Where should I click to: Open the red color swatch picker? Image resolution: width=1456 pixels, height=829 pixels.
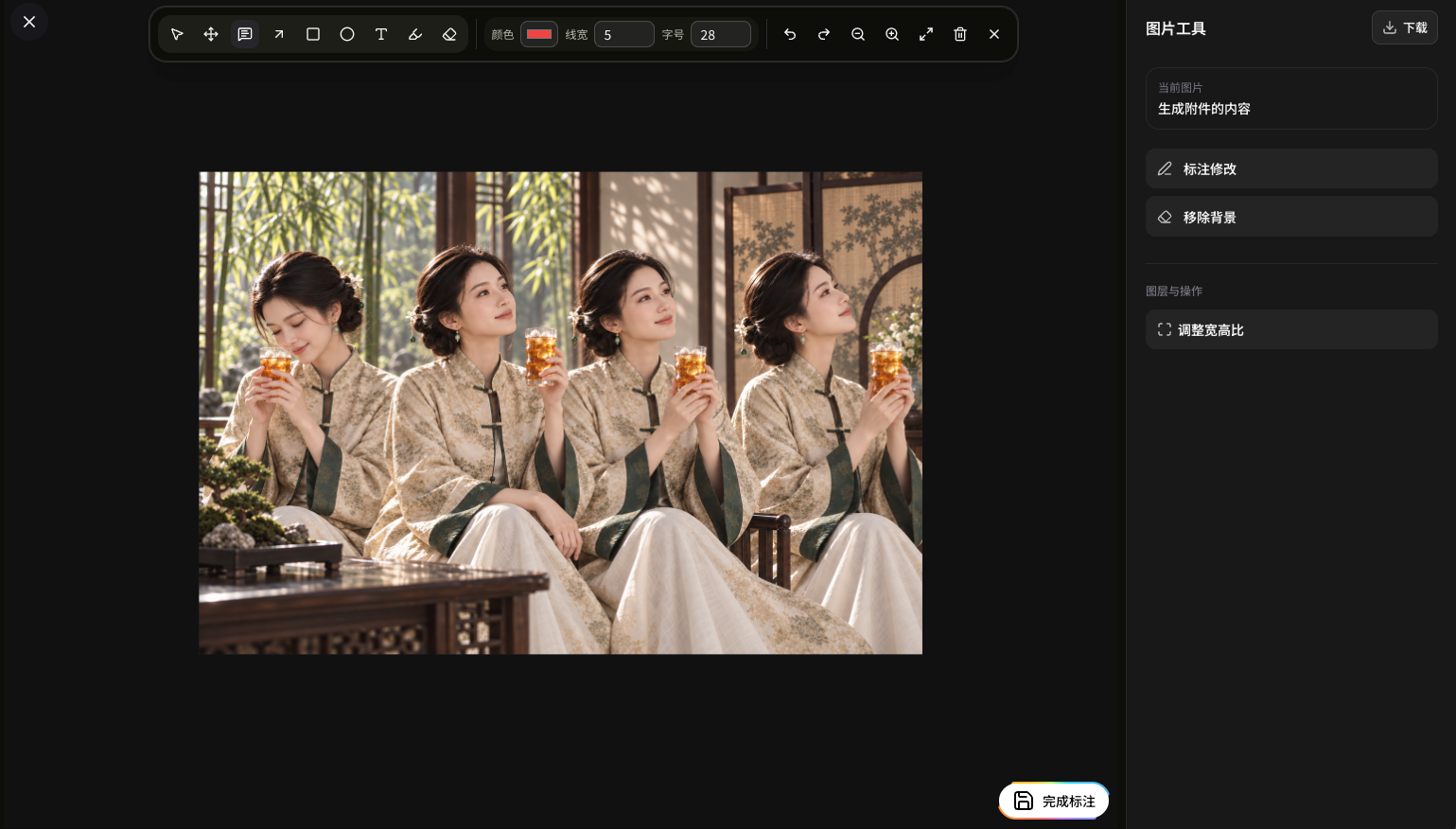pos(539,34)
